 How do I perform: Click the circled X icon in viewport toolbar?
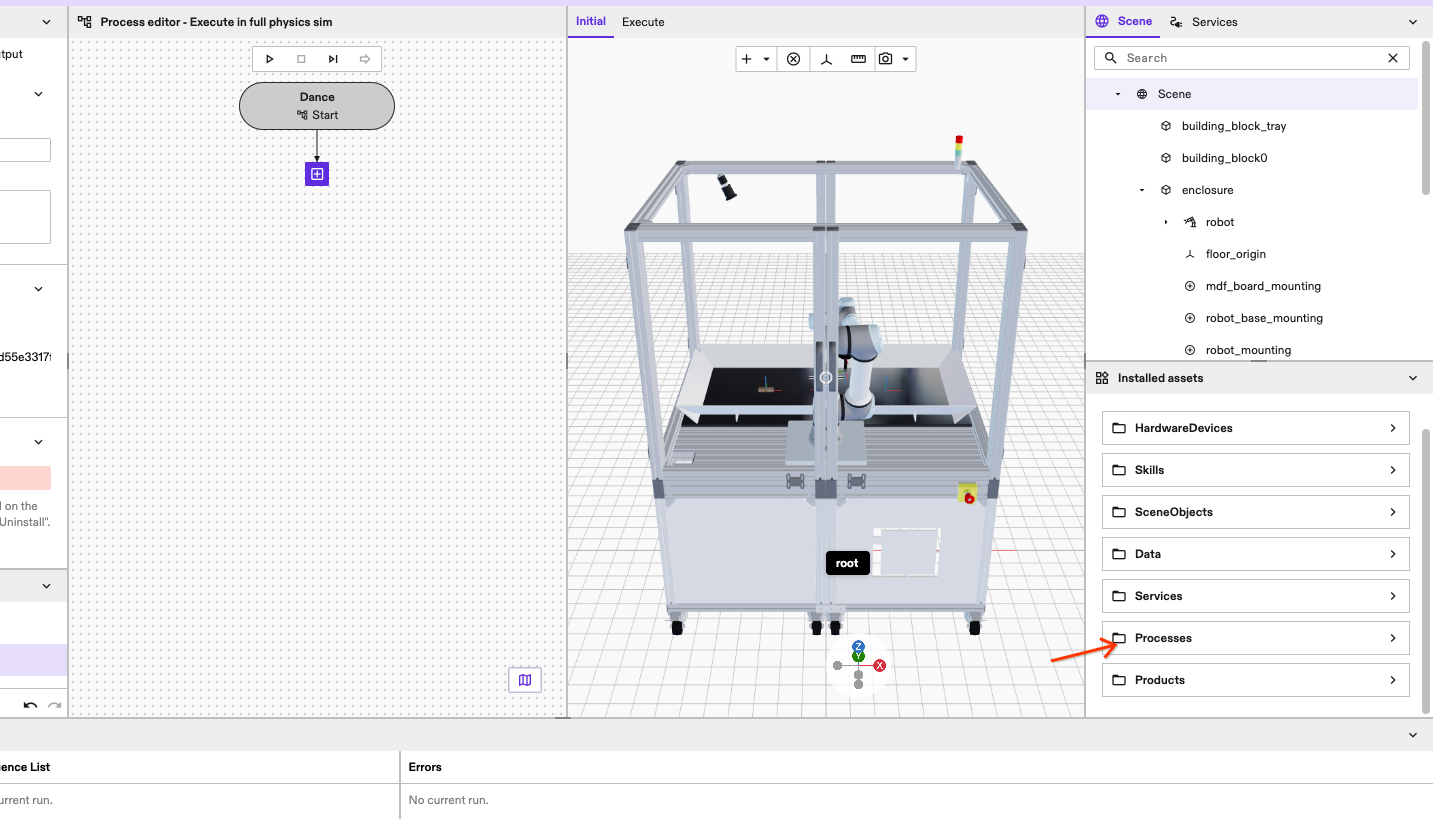coord(793,59)
